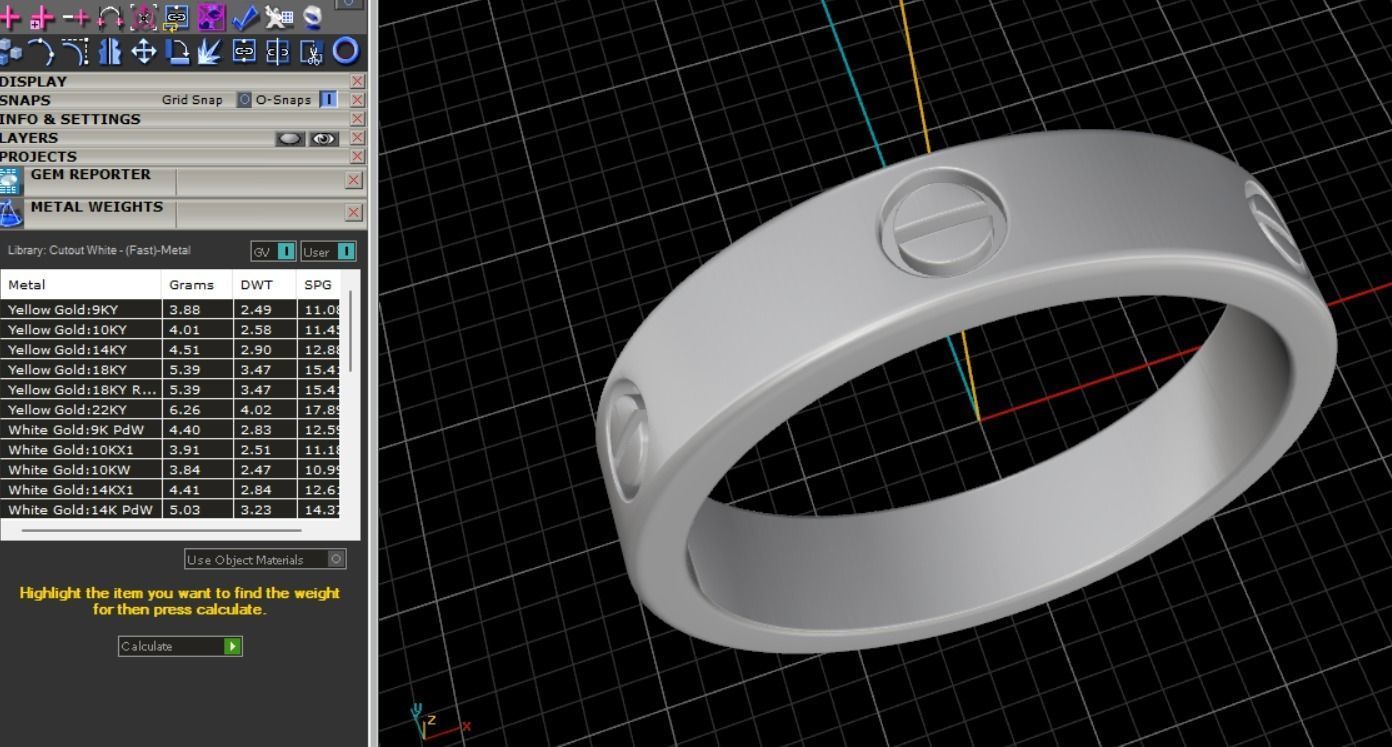Image resolution: width=1392 pixels, height=747 pixels.
Task: Close the INFO & SETTINGS panel X
Action: tap(358, 119)
